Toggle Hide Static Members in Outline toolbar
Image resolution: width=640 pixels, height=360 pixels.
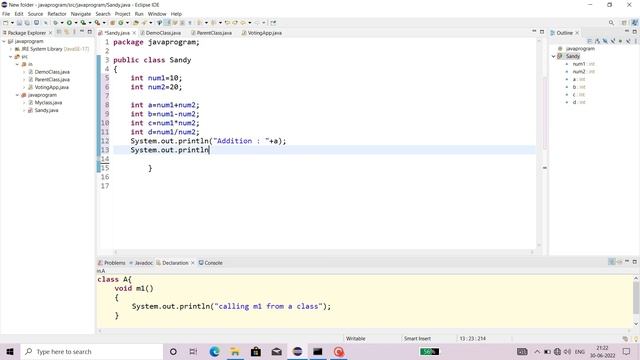coord(613,41)
